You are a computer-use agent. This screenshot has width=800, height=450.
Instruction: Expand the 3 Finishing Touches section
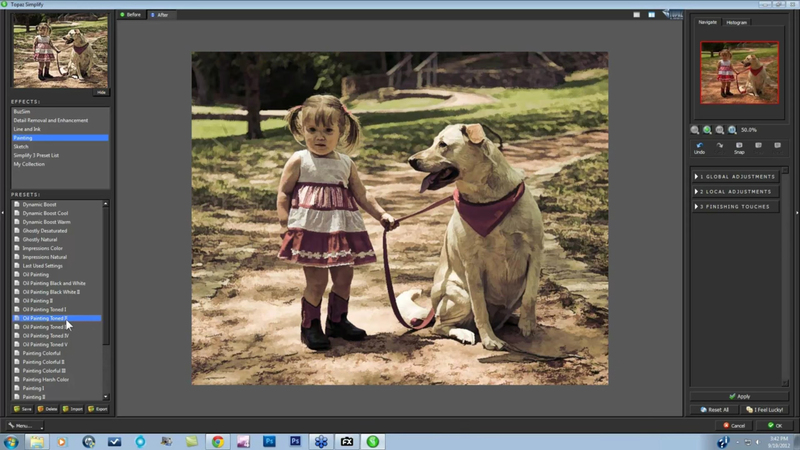click(x=735, y=207)
